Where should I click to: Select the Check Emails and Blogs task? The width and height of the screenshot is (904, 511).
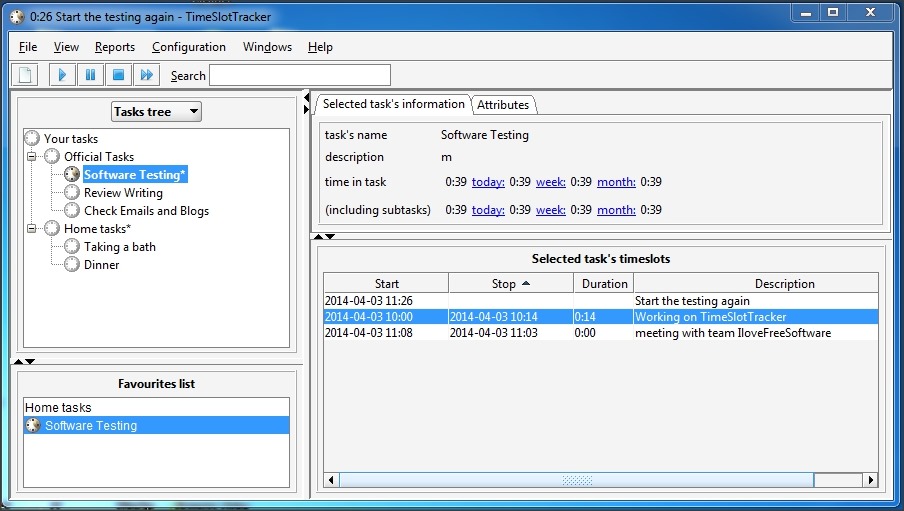[146, 211]
